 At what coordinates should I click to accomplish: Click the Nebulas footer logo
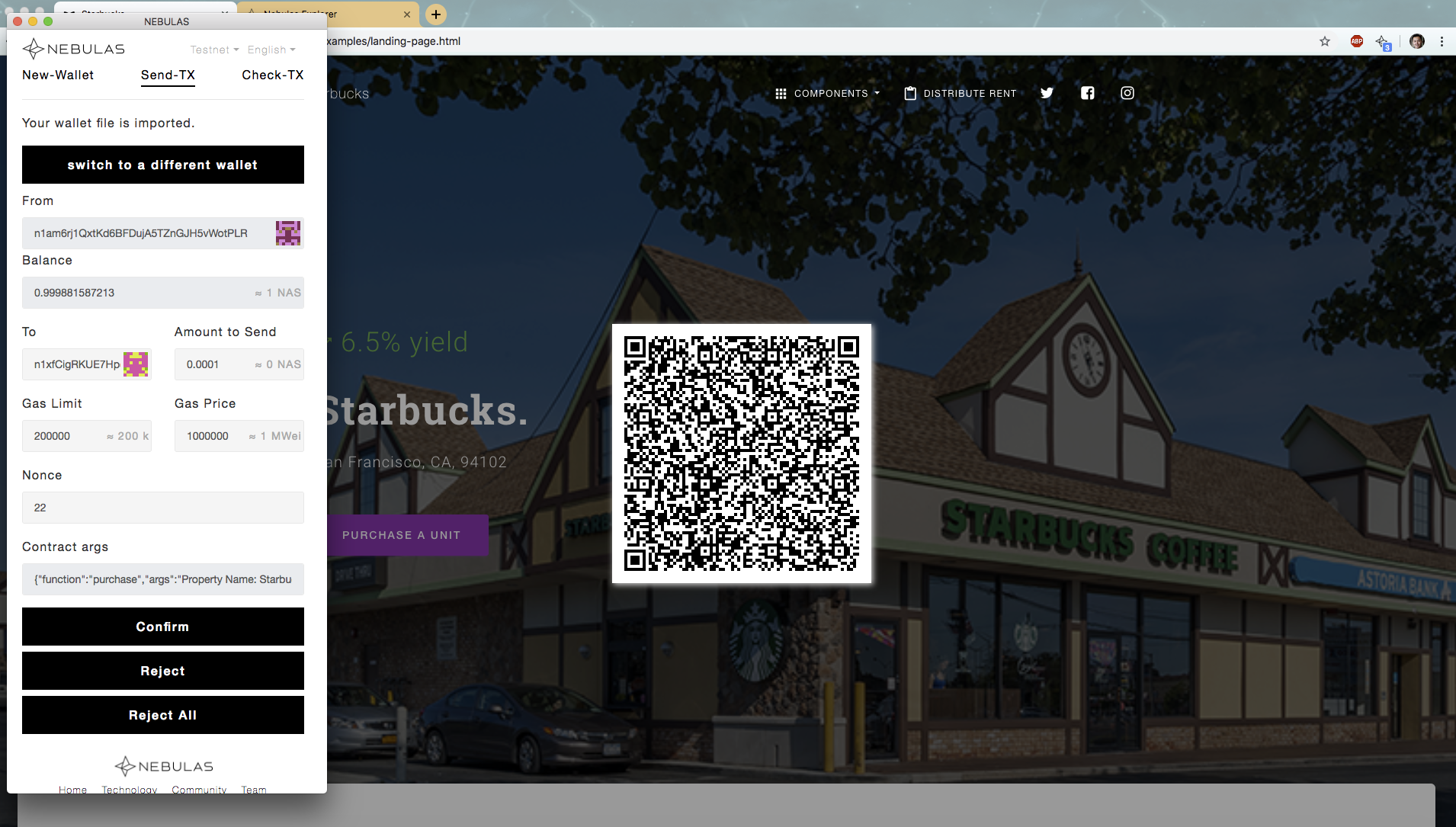click(164, 766)
